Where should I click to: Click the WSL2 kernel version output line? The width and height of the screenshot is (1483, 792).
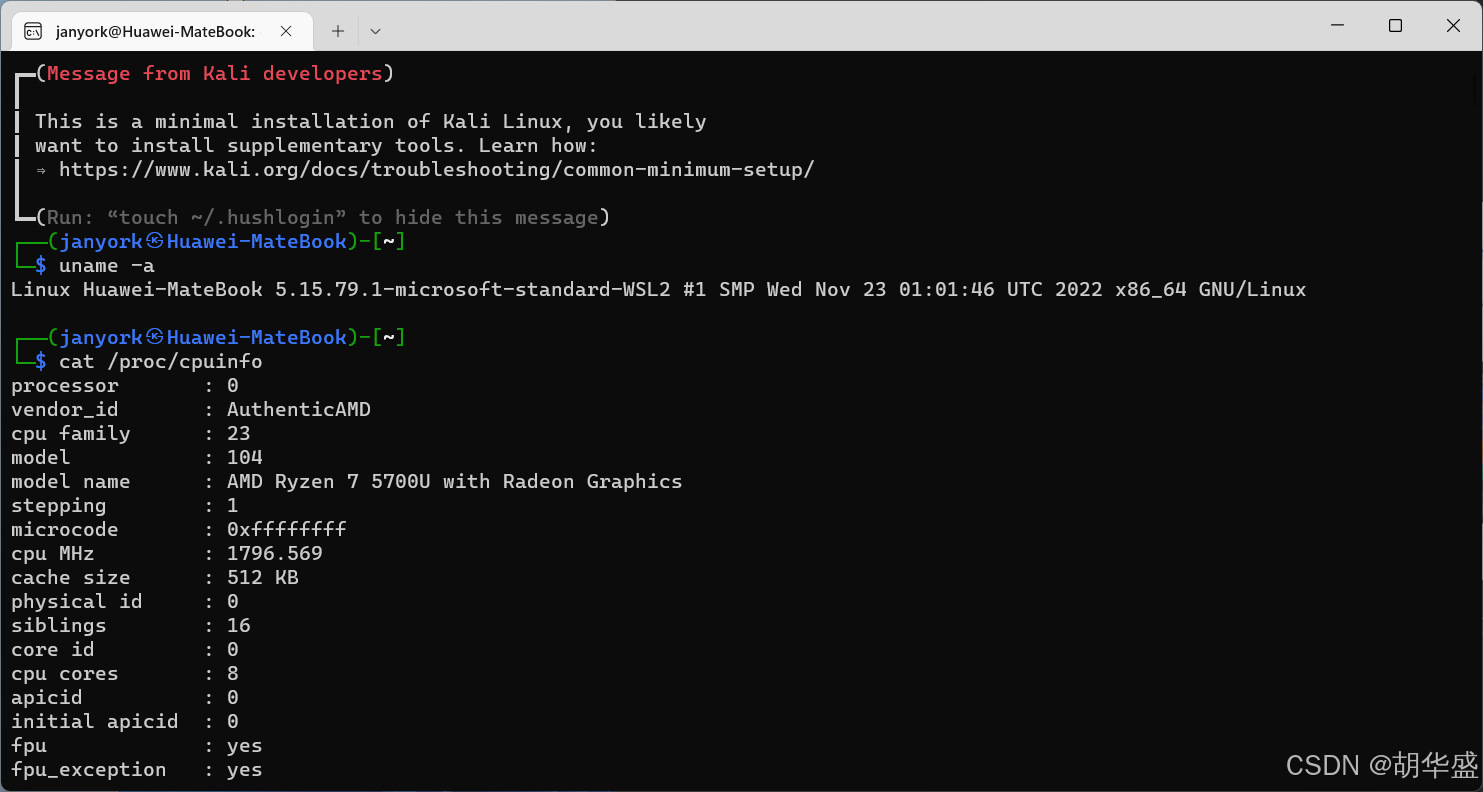point(658,289)
